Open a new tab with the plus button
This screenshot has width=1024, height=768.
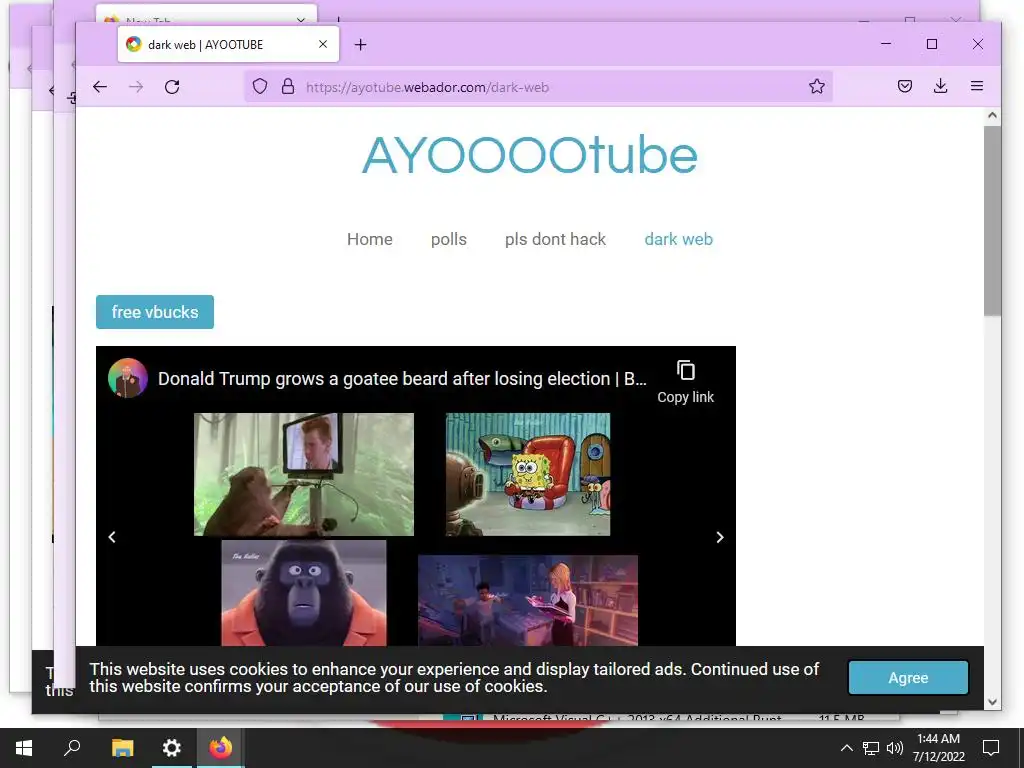click(x=360, y=44)
